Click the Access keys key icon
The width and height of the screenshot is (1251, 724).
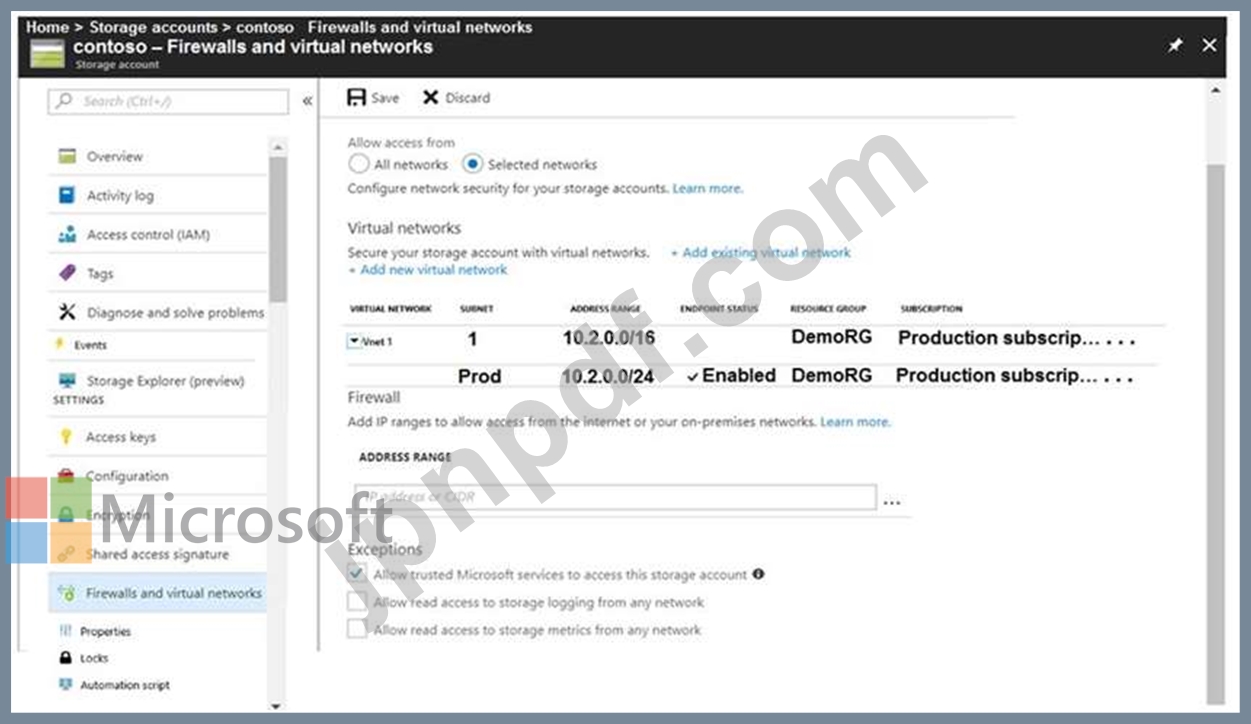coord(67,437)
